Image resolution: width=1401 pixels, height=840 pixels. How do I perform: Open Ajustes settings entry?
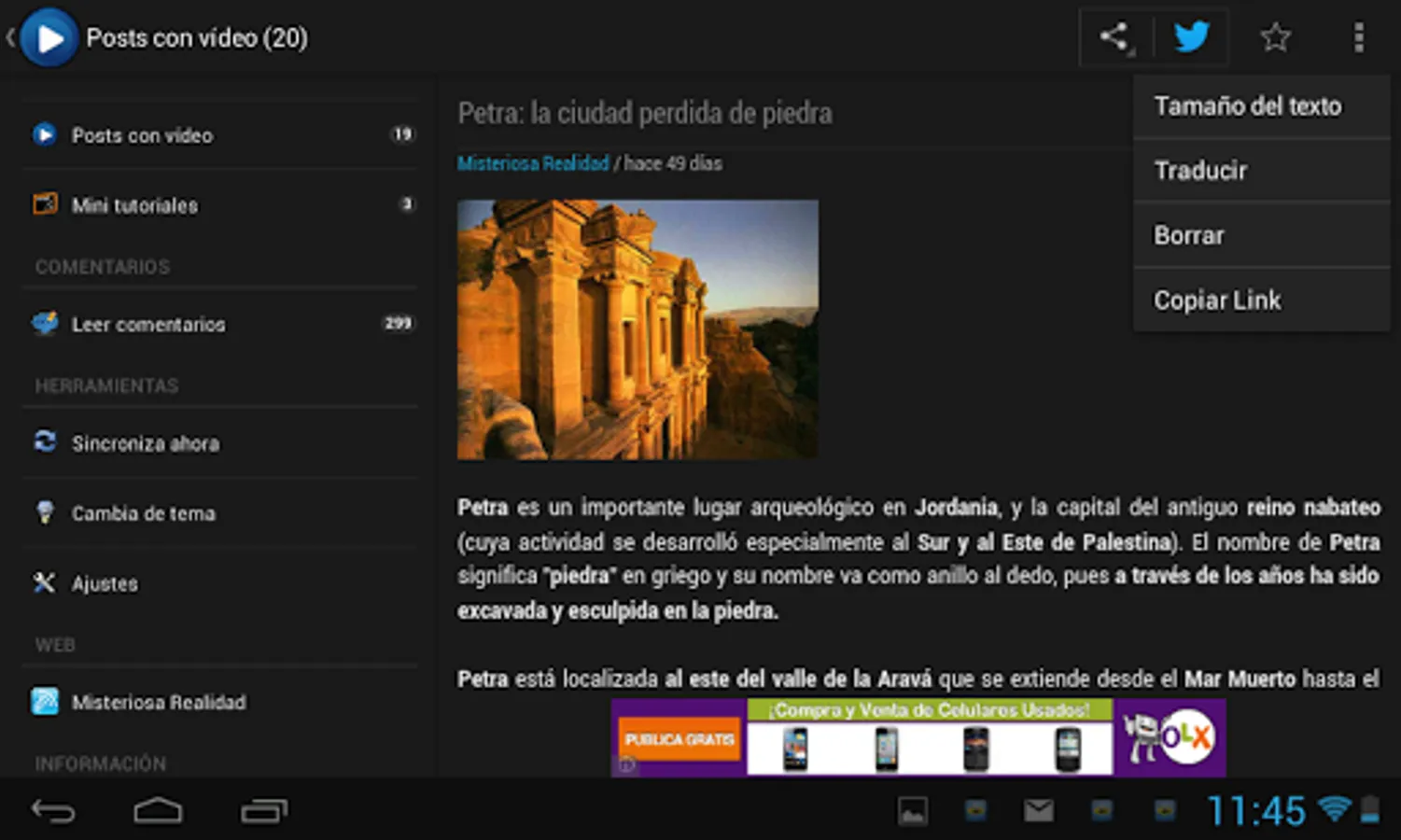[220, 583]
